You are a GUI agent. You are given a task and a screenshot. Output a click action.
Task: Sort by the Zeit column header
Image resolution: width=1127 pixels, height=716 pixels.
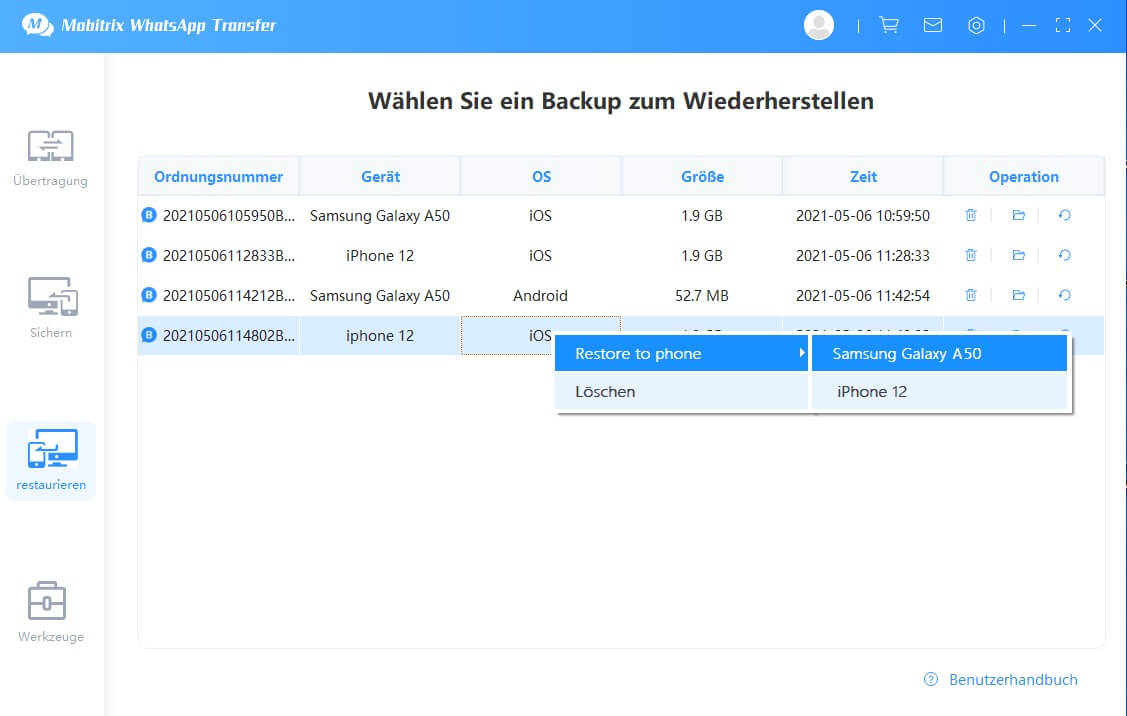click(x=862, y=176)
